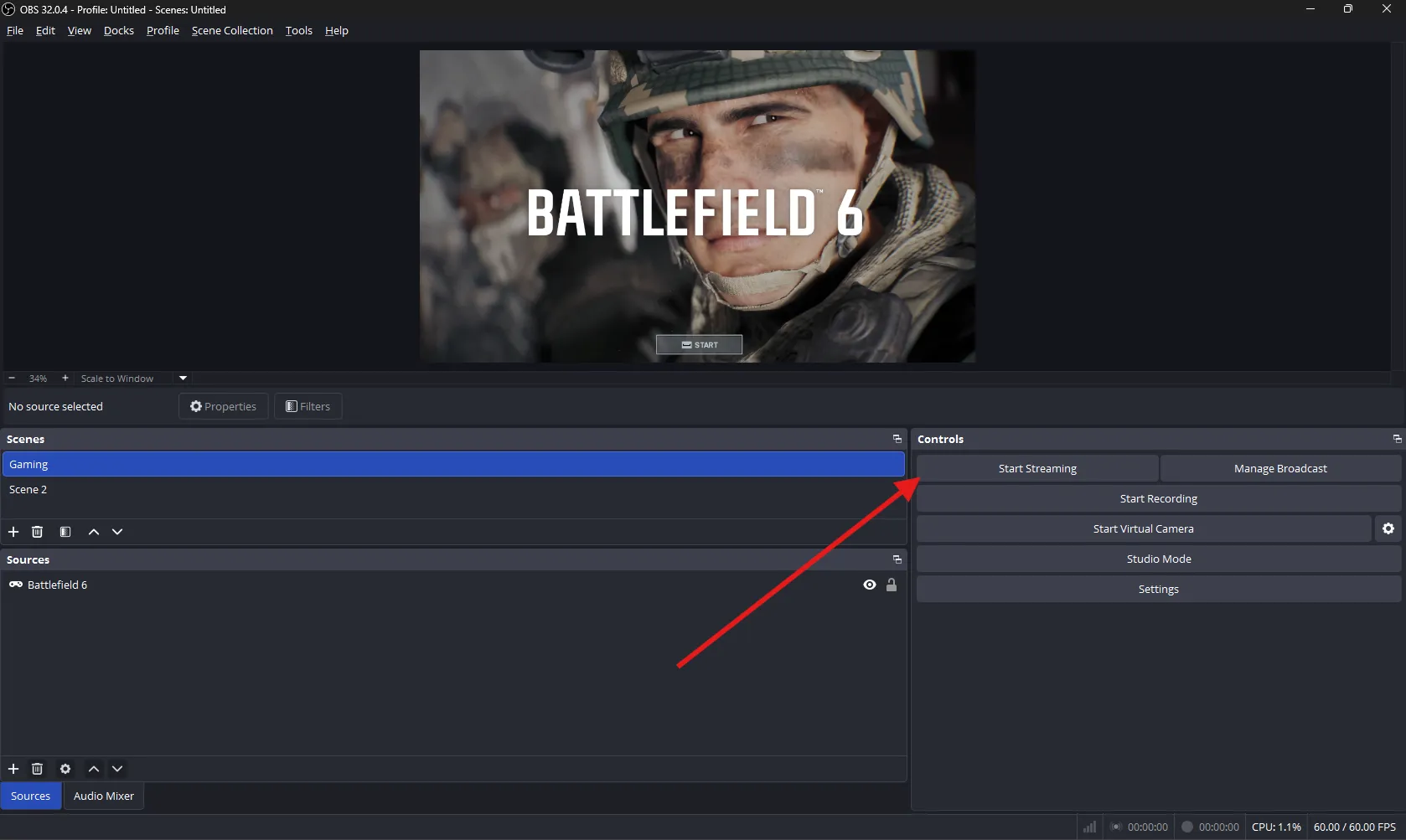Undock the Scenes panel
The height and width of the screenshot is (840, 1406).
click(897, 439)
